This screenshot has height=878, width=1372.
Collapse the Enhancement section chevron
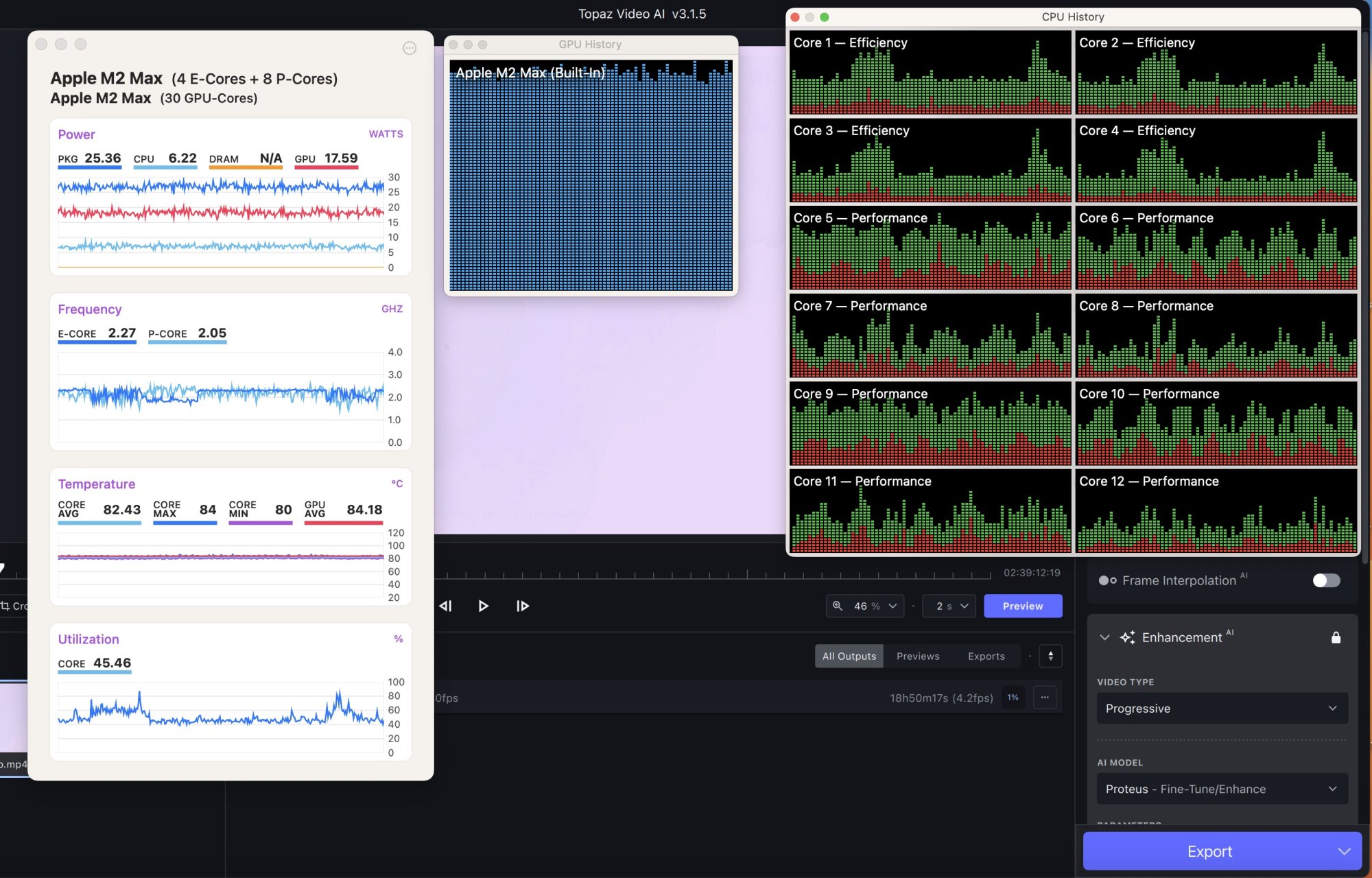1104,637
